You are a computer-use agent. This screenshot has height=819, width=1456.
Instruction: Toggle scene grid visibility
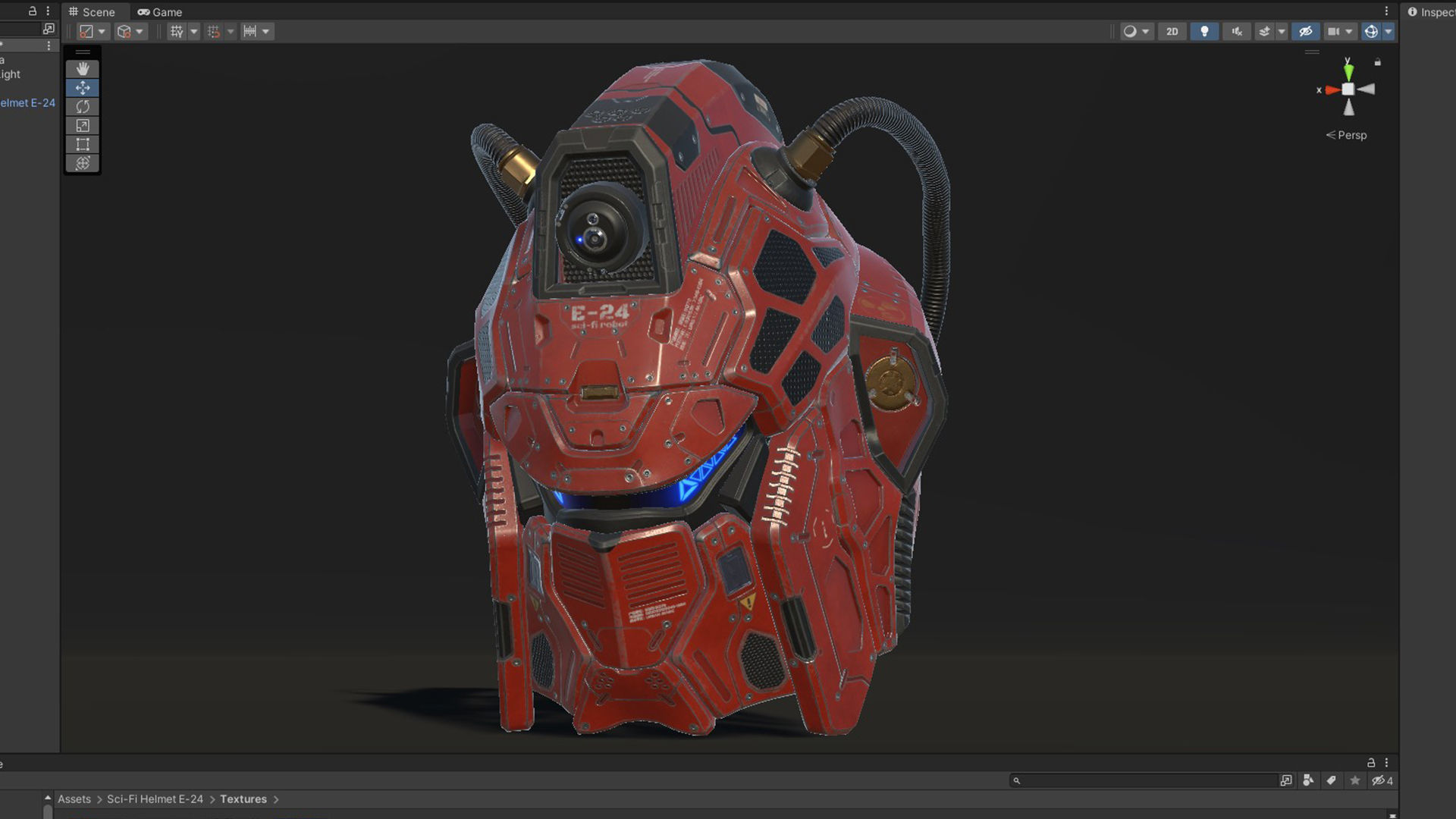click(177, 31)
